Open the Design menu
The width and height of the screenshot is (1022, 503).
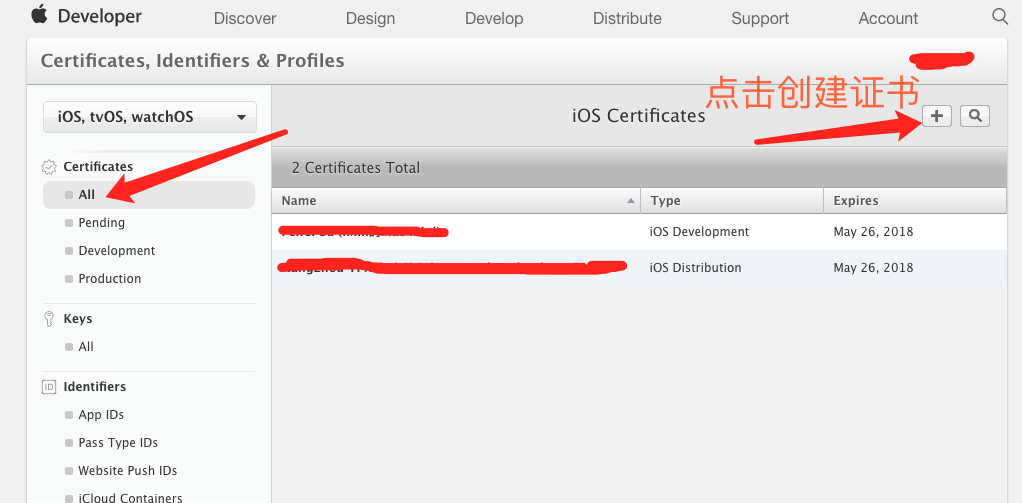point(370,18)
